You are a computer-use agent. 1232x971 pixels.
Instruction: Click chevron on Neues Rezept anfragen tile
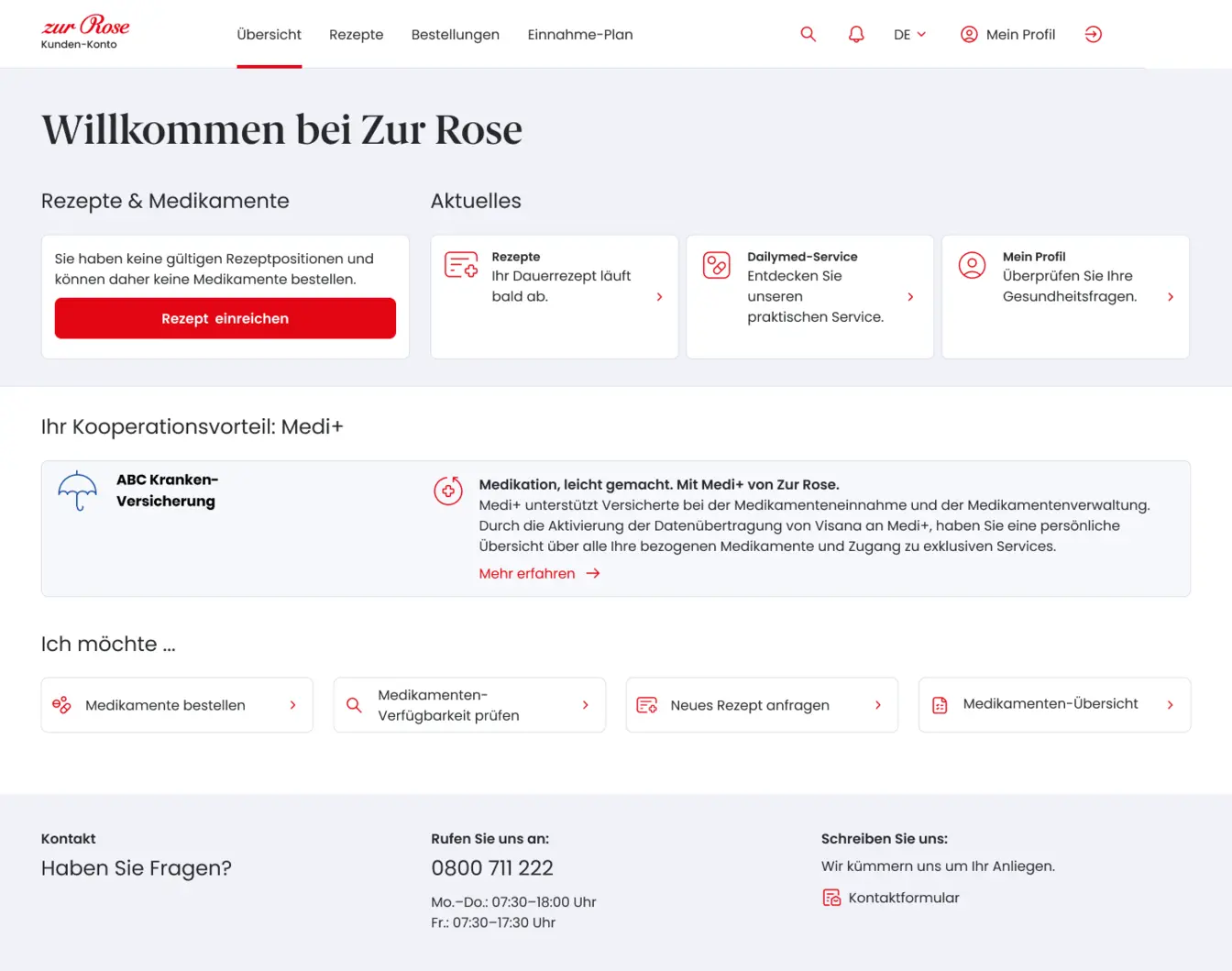[878, 705]
